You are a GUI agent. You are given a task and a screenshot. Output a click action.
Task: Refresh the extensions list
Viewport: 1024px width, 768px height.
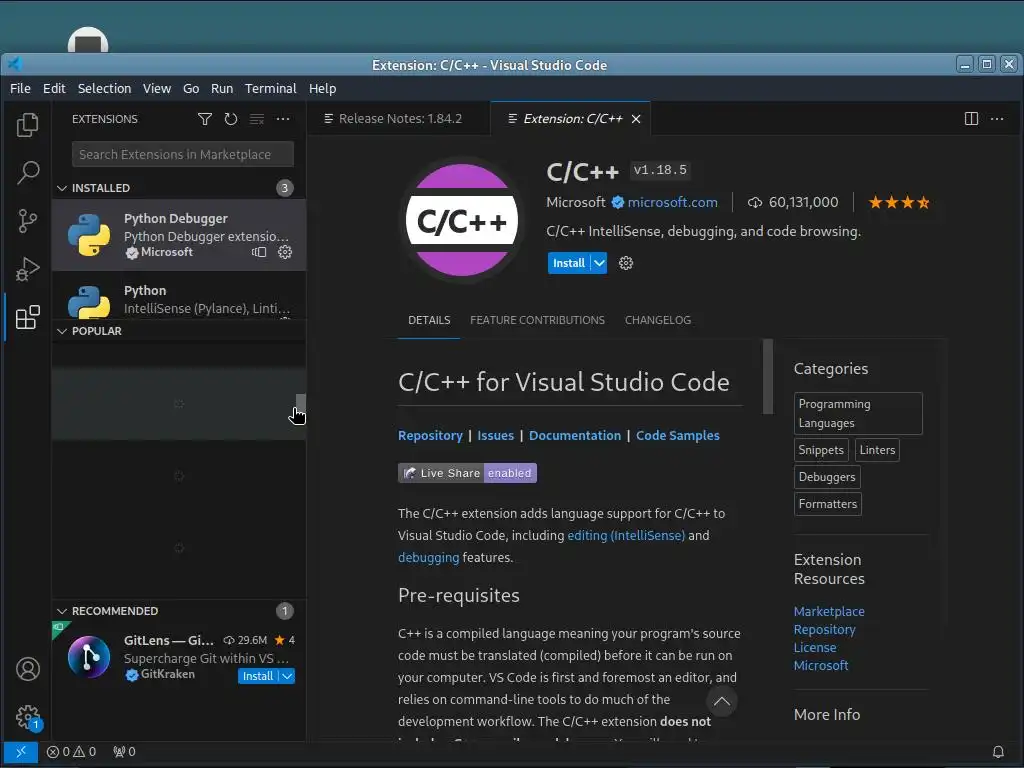click(231, 119)
